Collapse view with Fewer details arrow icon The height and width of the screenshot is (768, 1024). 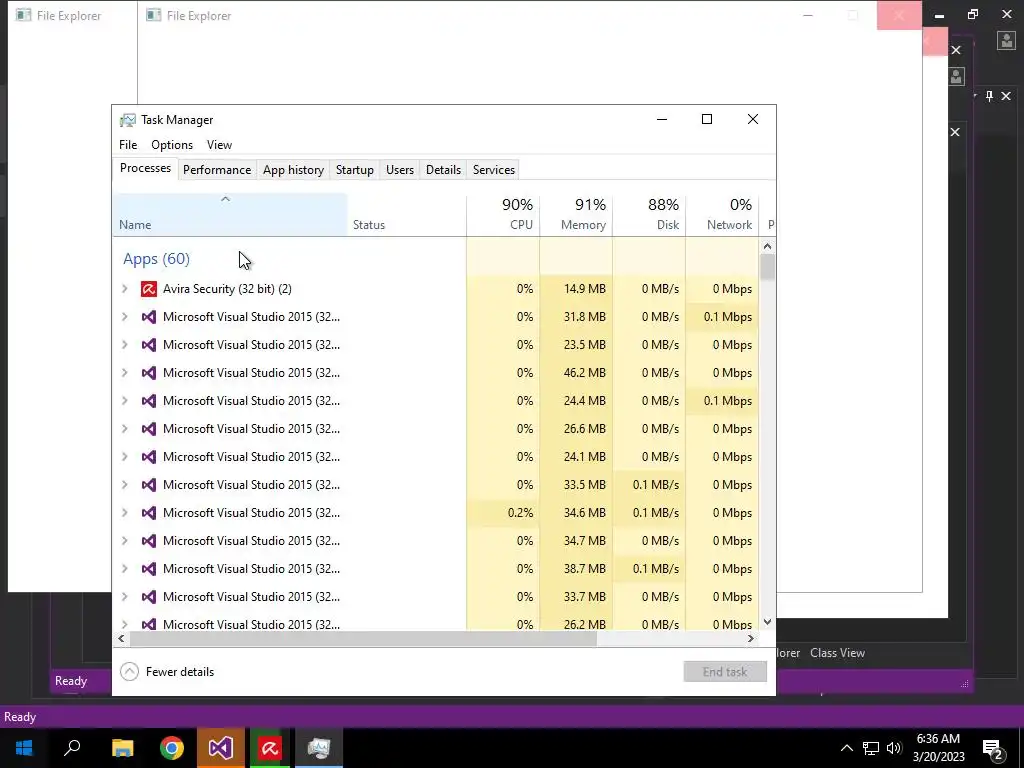[129, 671]
